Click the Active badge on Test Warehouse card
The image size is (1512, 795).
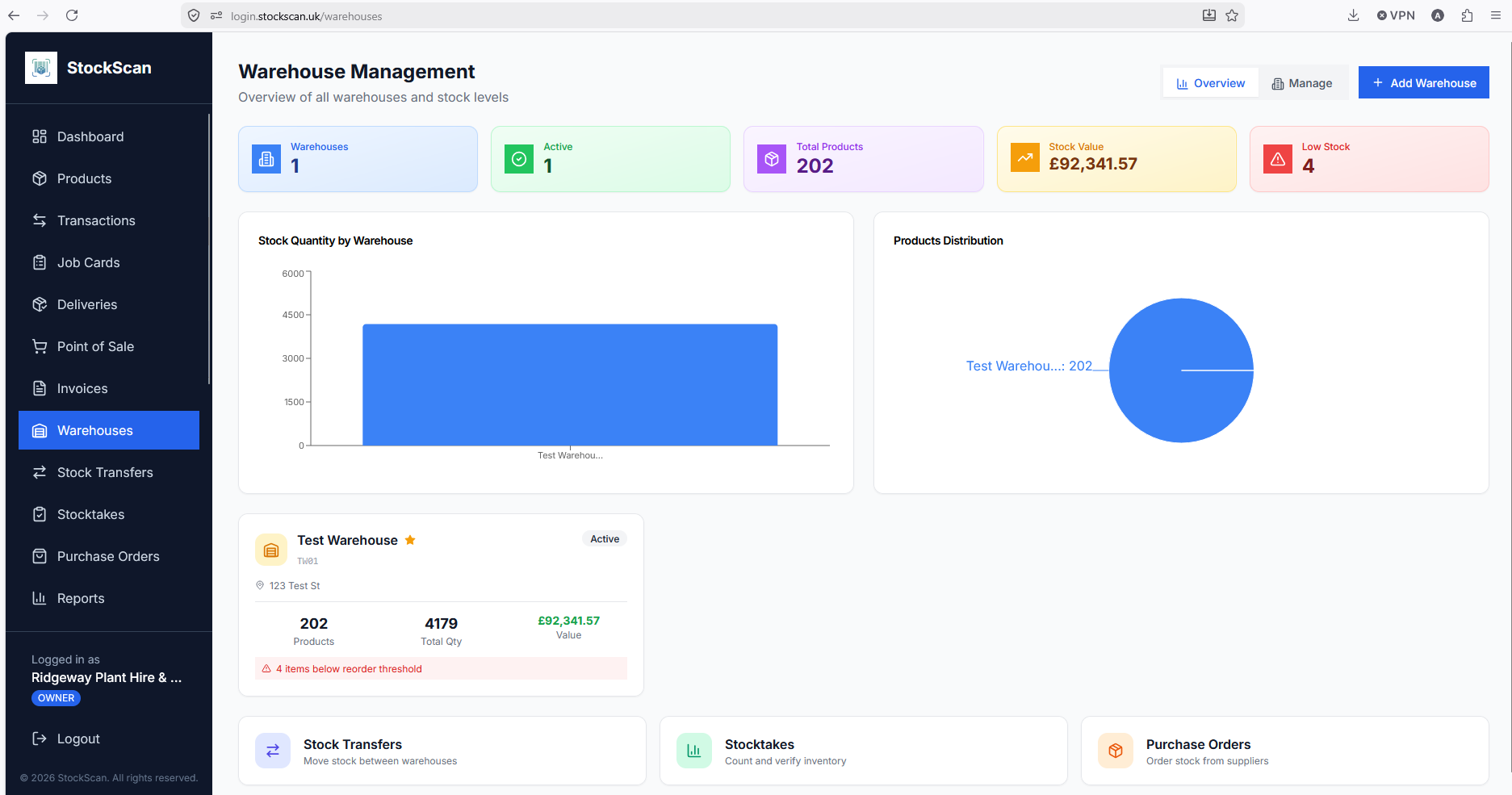click(605, 539)
